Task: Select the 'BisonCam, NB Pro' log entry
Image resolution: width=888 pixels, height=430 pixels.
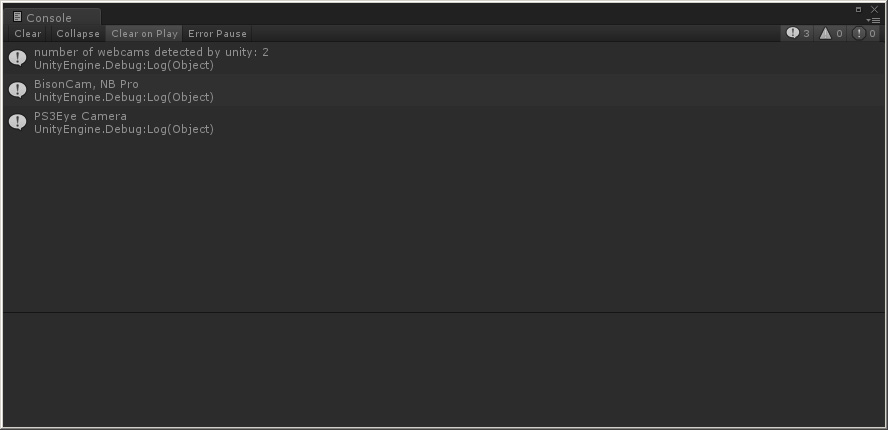Action: pos(443,90)
